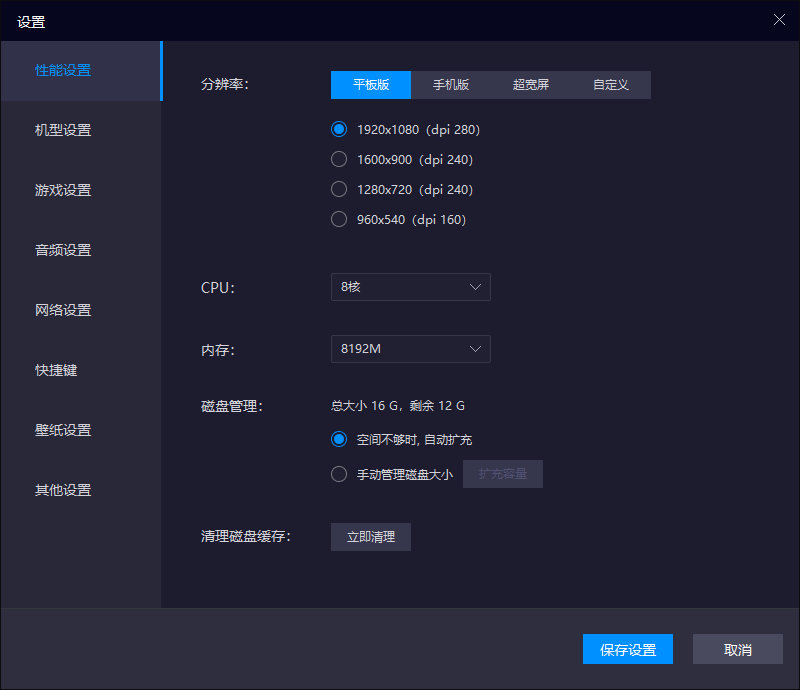Open the 性能设置 section
The image size is (800, 690).
click(x=63, y=70)
